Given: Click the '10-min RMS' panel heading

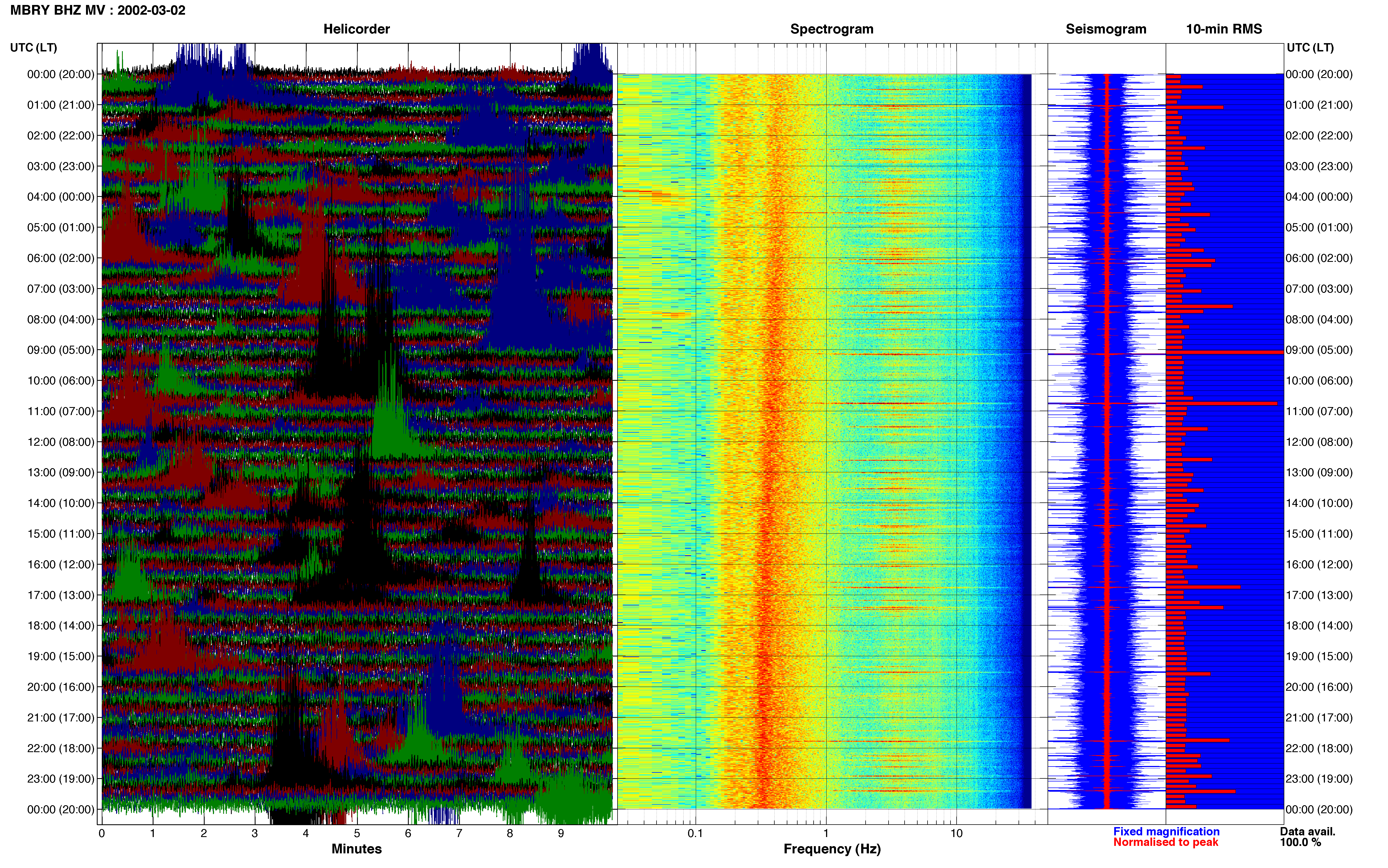Looking at the screenshot, I should point(1224,29).
